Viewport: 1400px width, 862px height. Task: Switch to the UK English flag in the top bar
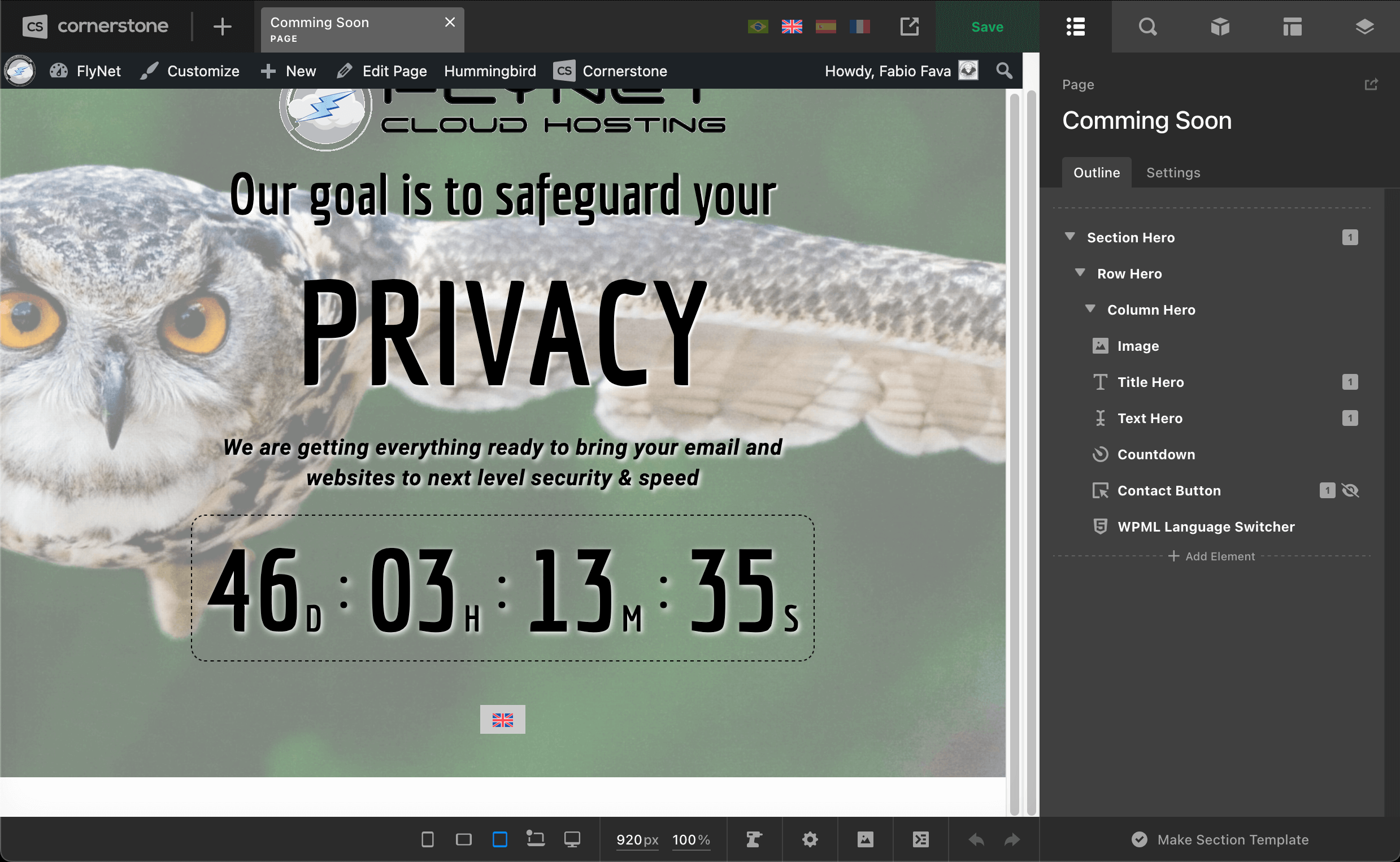792,27
